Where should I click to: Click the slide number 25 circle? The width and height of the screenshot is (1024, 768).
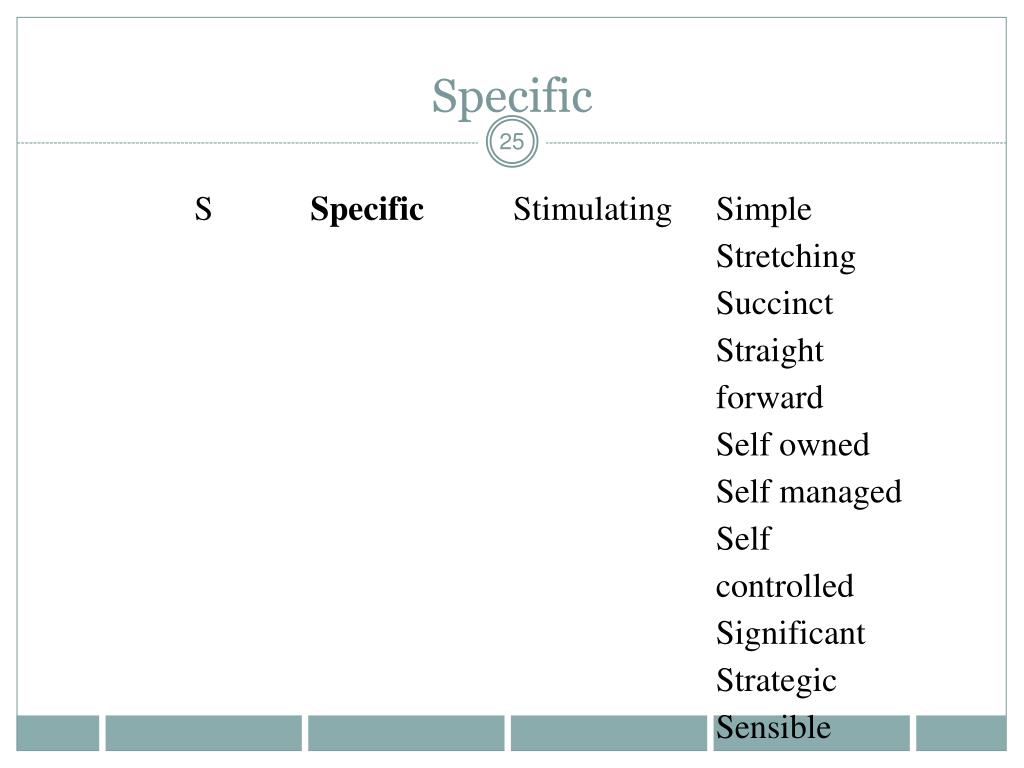point(512,142)
